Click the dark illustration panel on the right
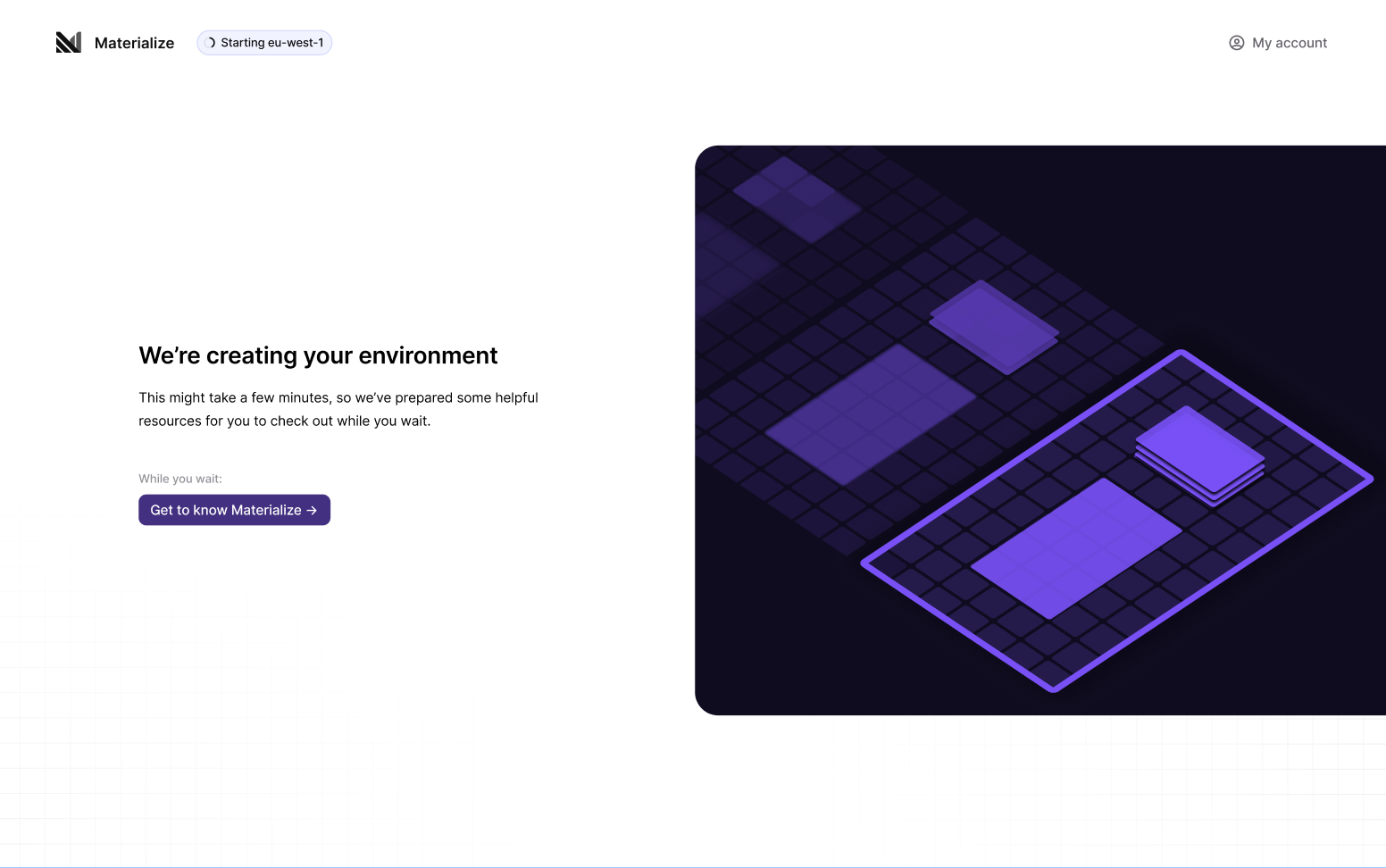Screen dimensions: 1386x868 point(1036,429)
